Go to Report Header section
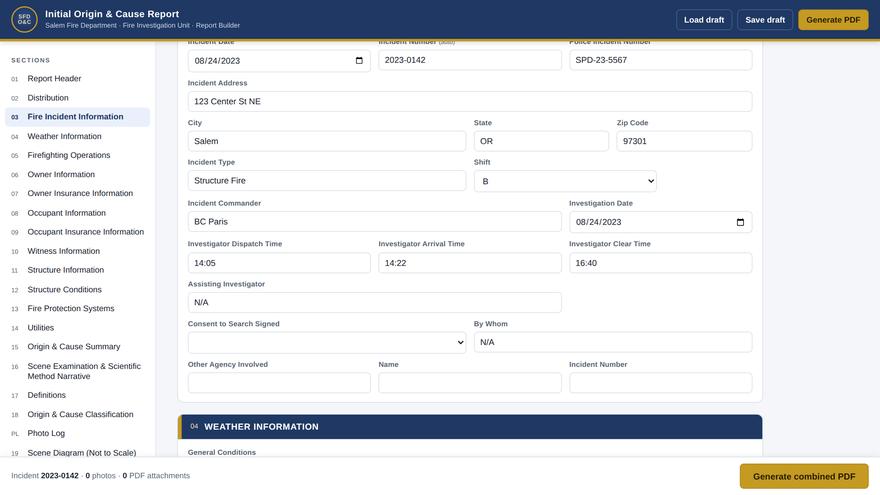This screenshot has height=495, width=880. (77, 79)
